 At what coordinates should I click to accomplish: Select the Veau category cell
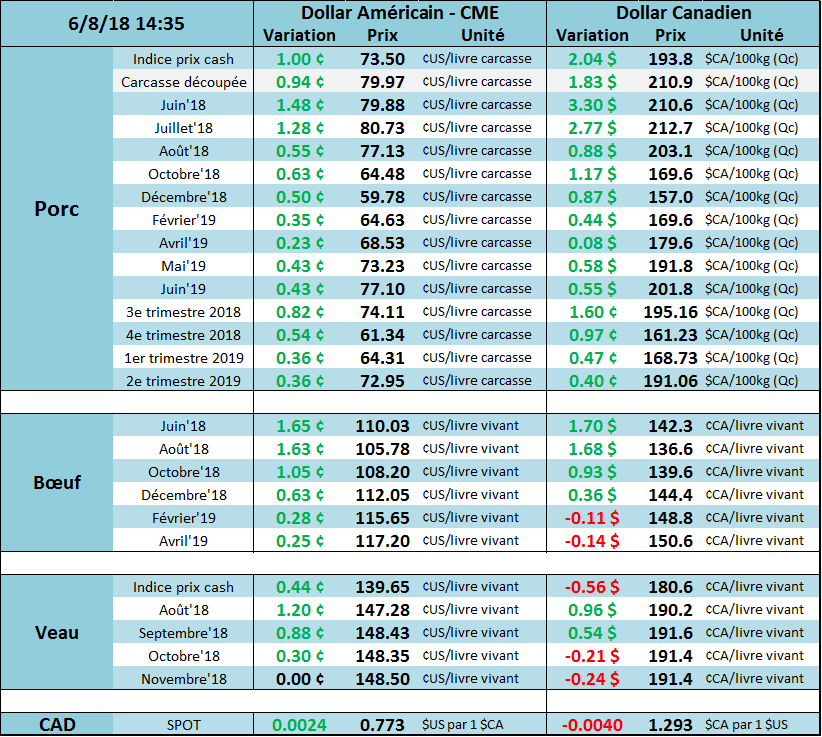[56, 632]
